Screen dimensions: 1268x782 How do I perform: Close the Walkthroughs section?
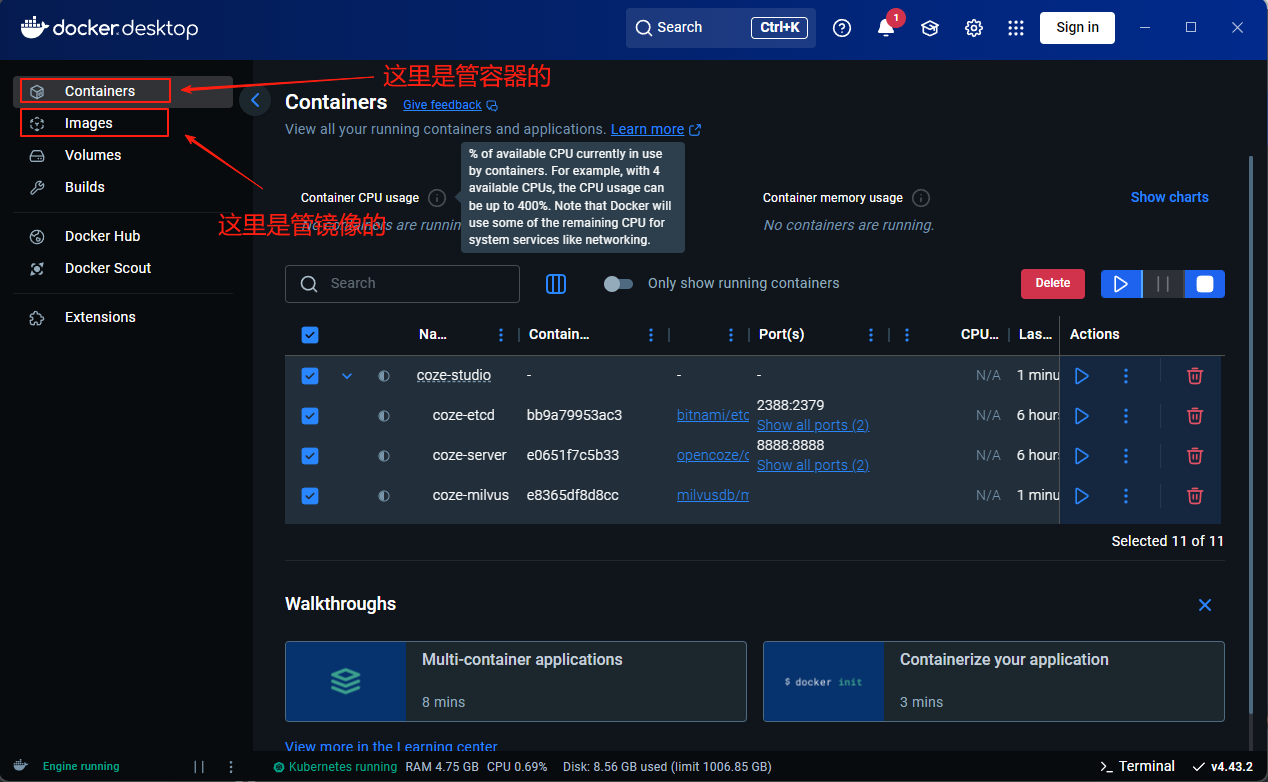[1205, 605]
